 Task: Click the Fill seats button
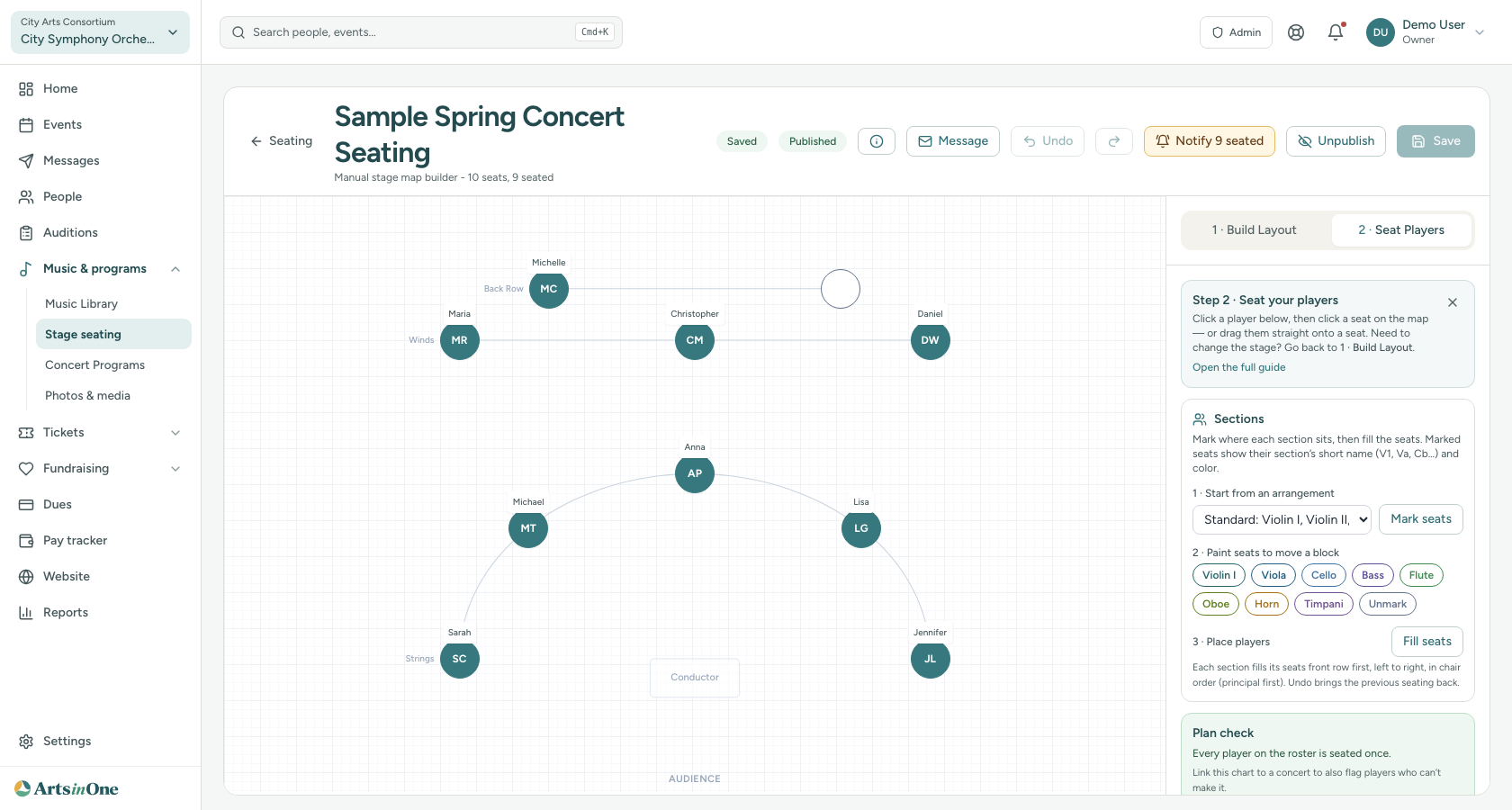(x=1426, y=642)
